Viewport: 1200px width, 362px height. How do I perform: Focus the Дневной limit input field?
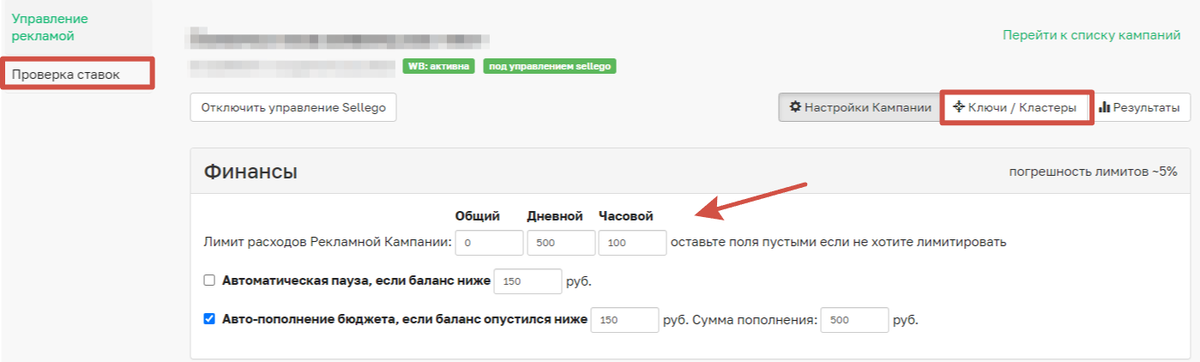click(560, 243)
